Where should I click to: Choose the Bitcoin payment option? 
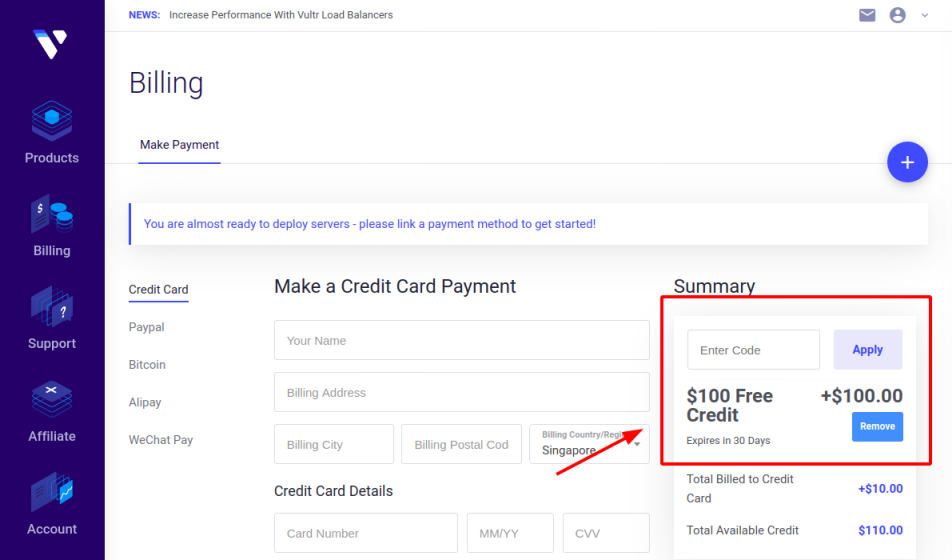tap(147, 365)
